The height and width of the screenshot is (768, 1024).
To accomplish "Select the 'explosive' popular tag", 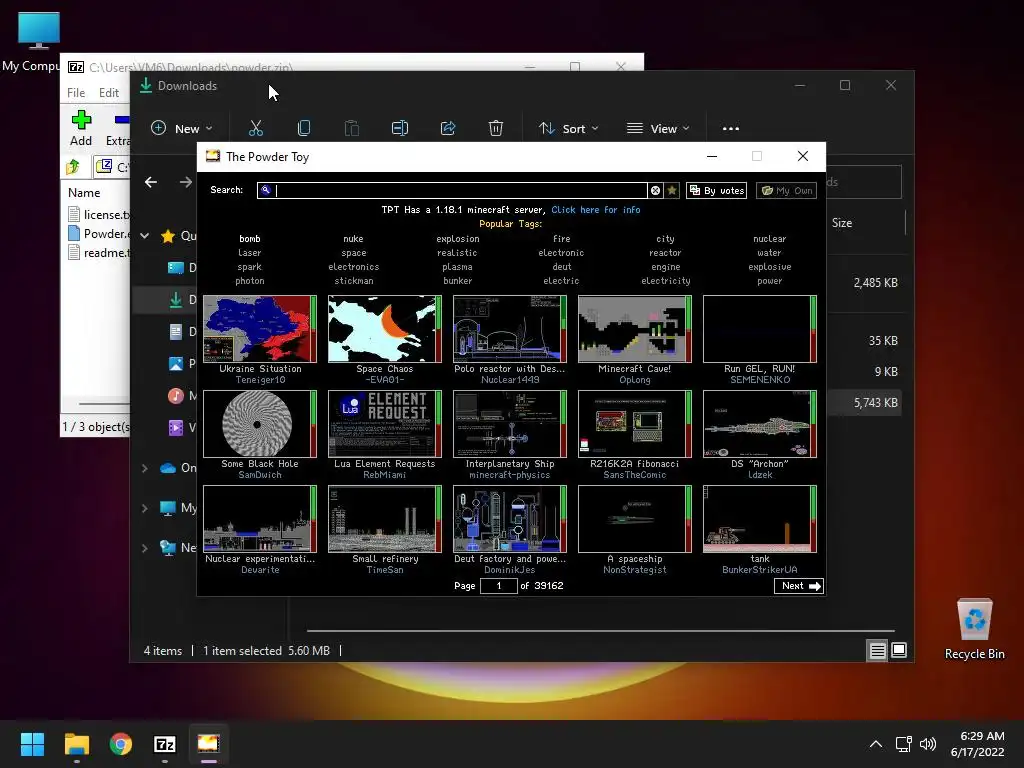I will click(x=769, y=266).
